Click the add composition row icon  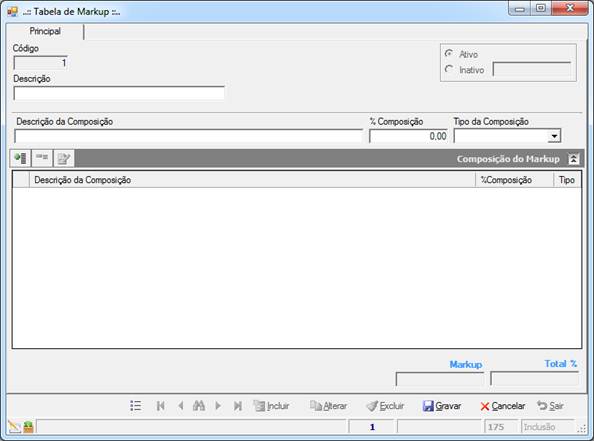tap(20, 158)
